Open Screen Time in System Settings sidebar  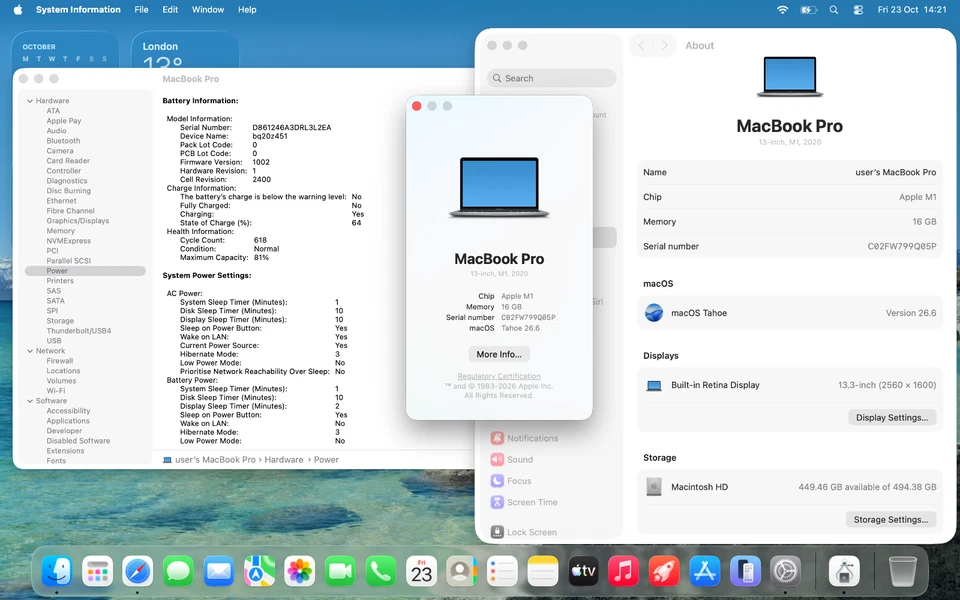[x=532, y=503]
